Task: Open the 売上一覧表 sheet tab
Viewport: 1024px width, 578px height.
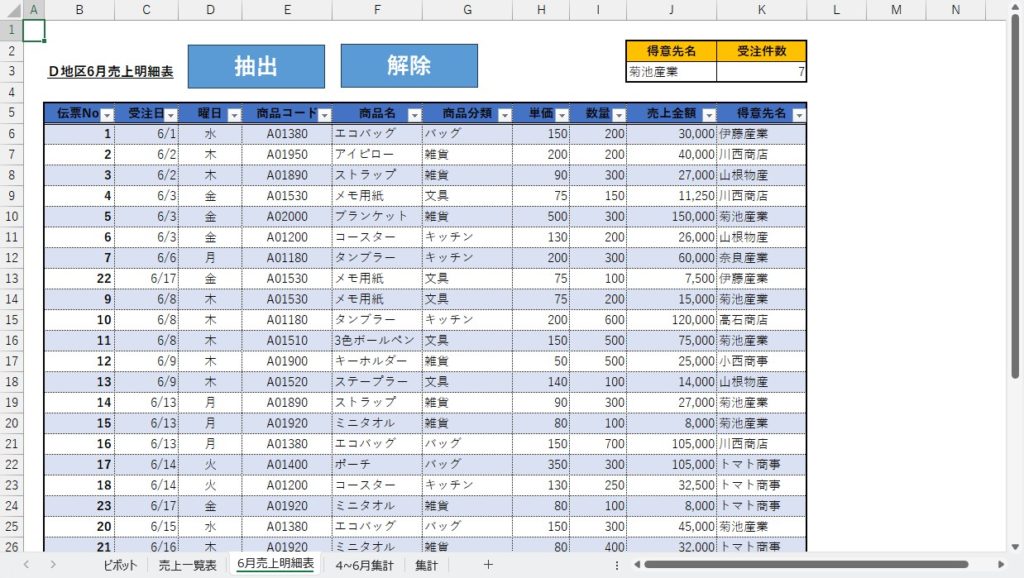Action: (187, 565)
